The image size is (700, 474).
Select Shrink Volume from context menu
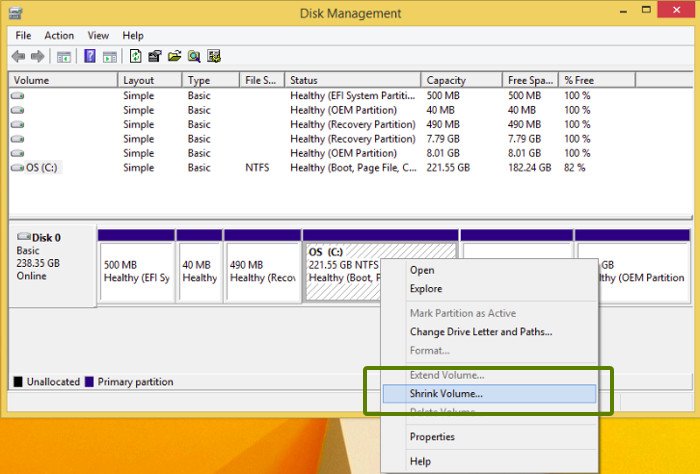[x=446, y=394]
